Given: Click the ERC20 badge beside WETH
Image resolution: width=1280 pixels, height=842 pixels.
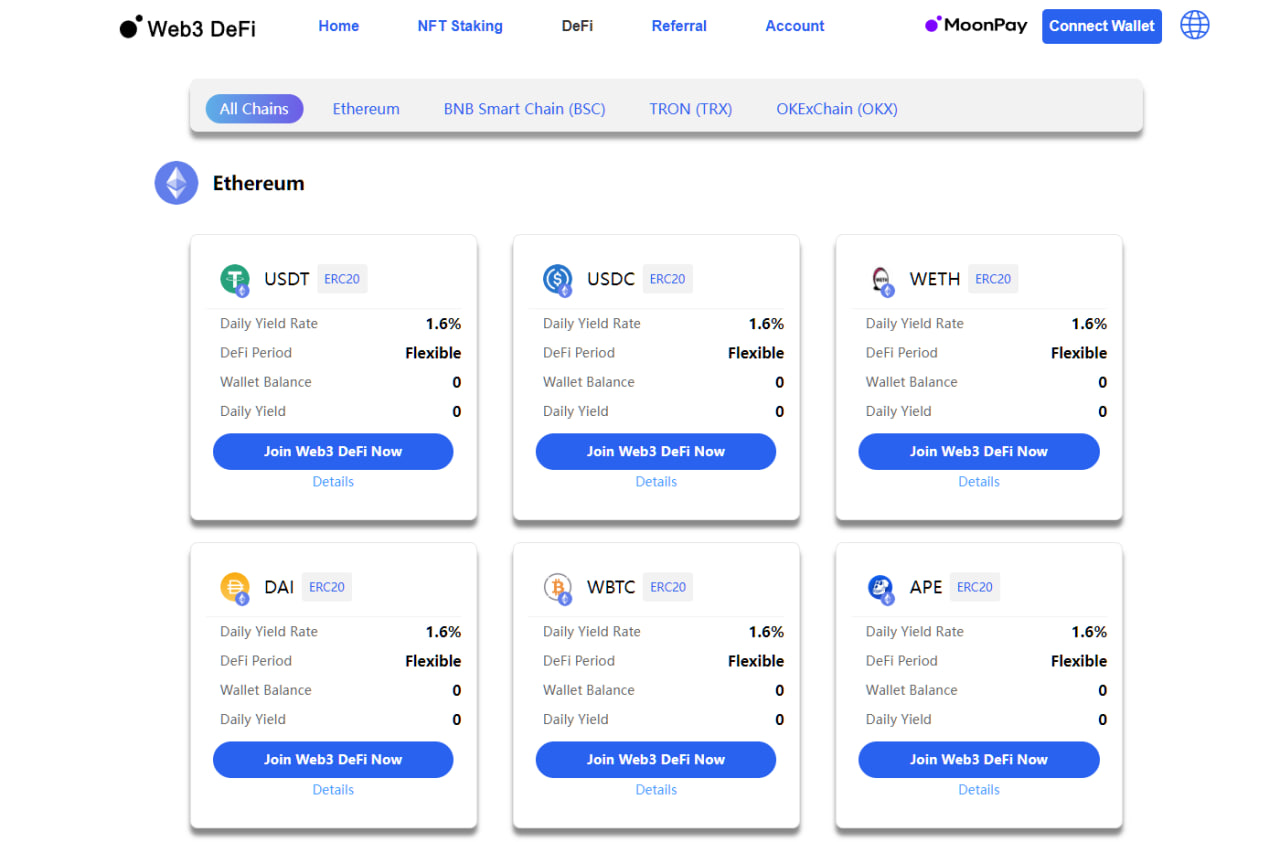Looking at the screenshot, I should 993,279.
